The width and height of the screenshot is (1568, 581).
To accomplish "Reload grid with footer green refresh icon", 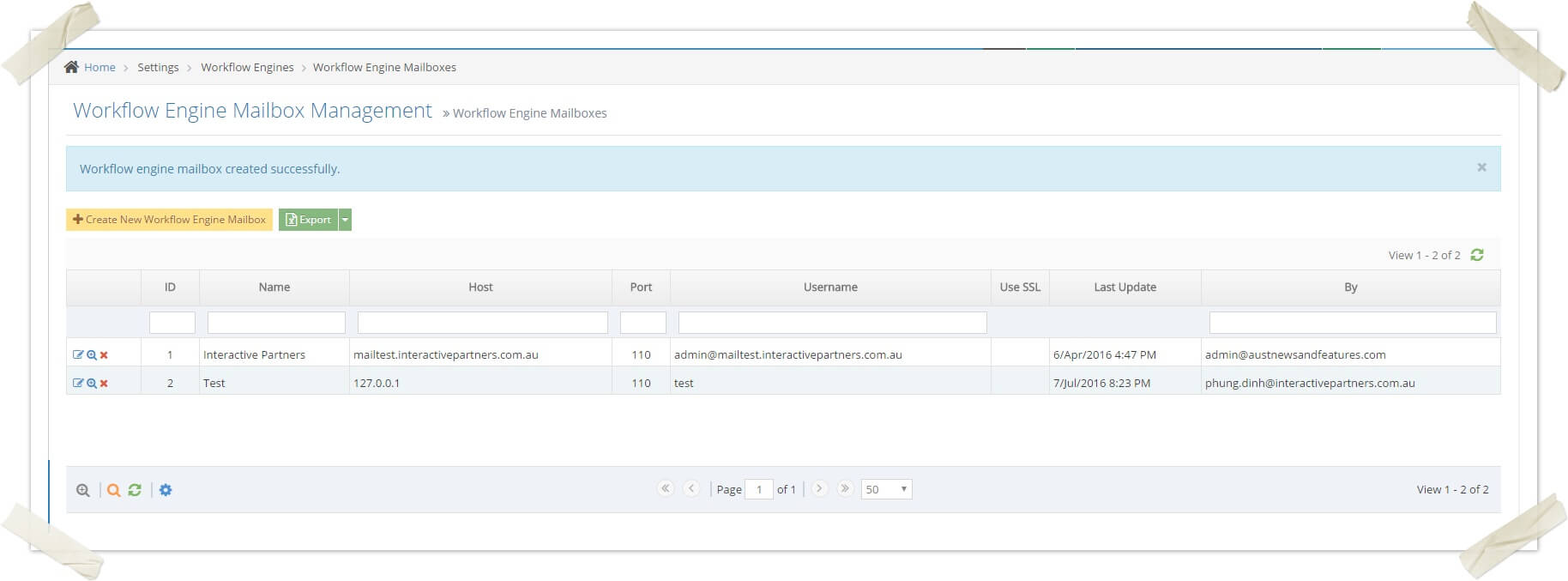I will click(x=135, y=490).
